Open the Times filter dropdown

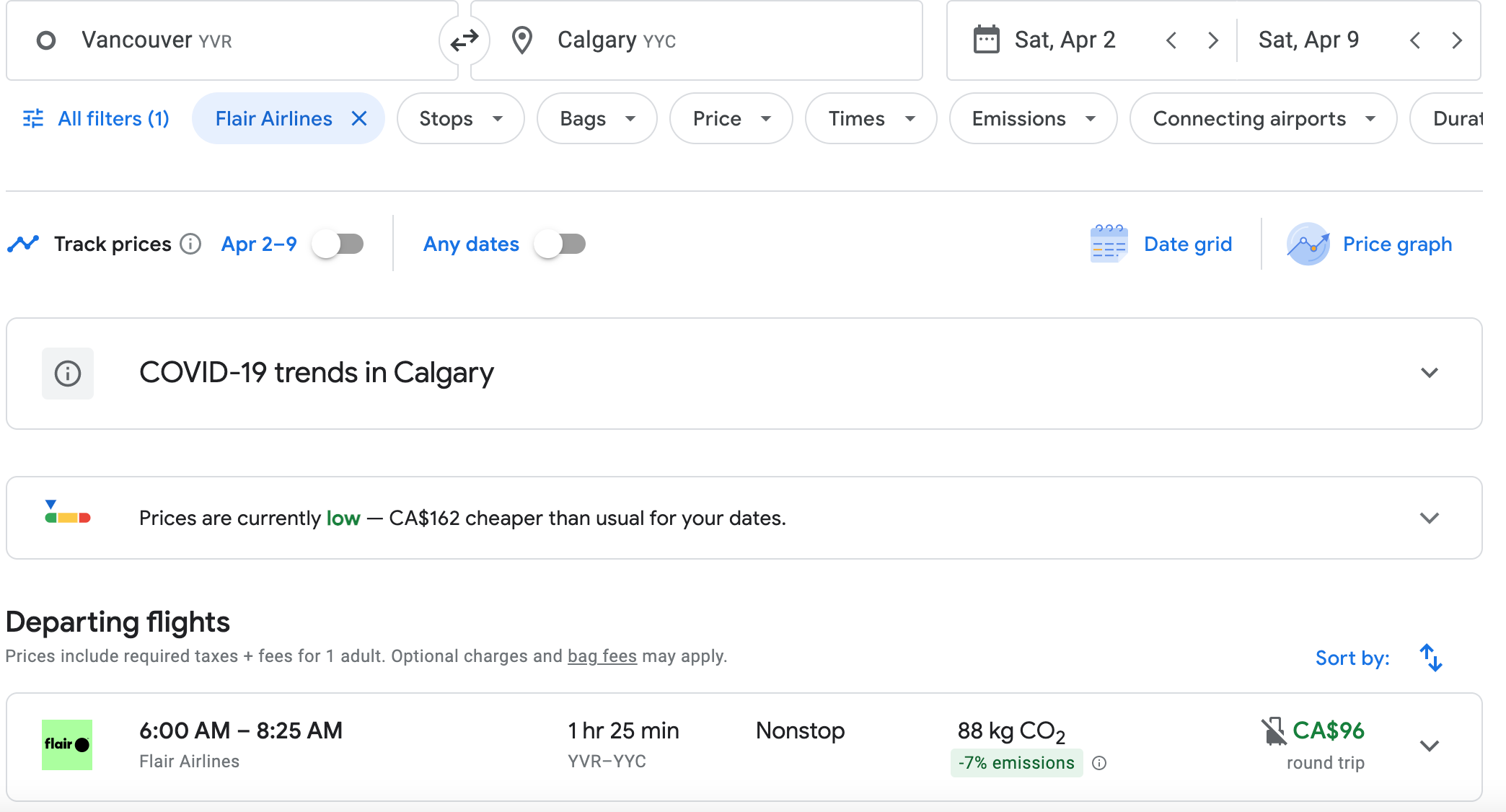(871, 118)
